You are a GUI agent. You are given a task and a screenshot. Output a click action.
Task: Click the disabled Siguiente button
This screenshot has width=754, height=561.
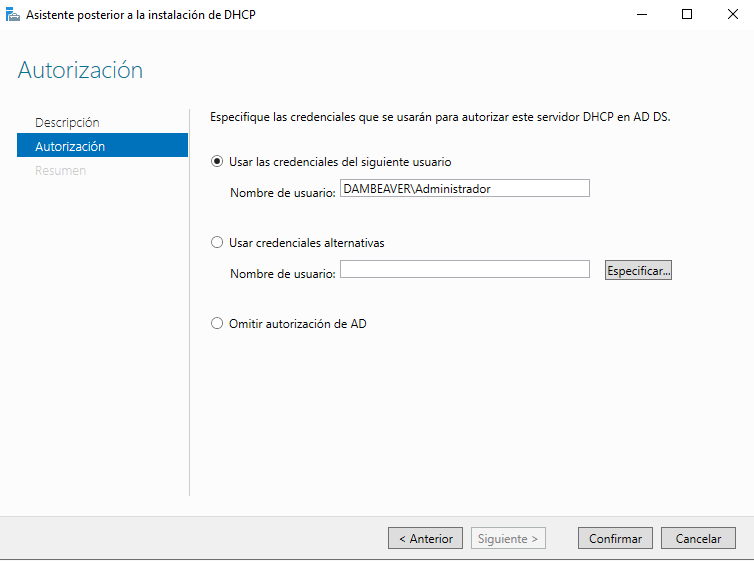coord(508,538)
